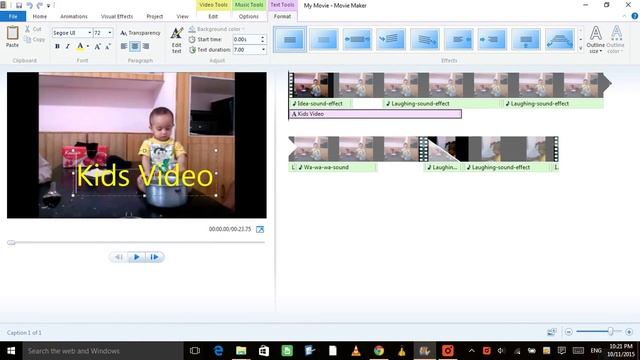Click the Start time input field

click(246, 39)
